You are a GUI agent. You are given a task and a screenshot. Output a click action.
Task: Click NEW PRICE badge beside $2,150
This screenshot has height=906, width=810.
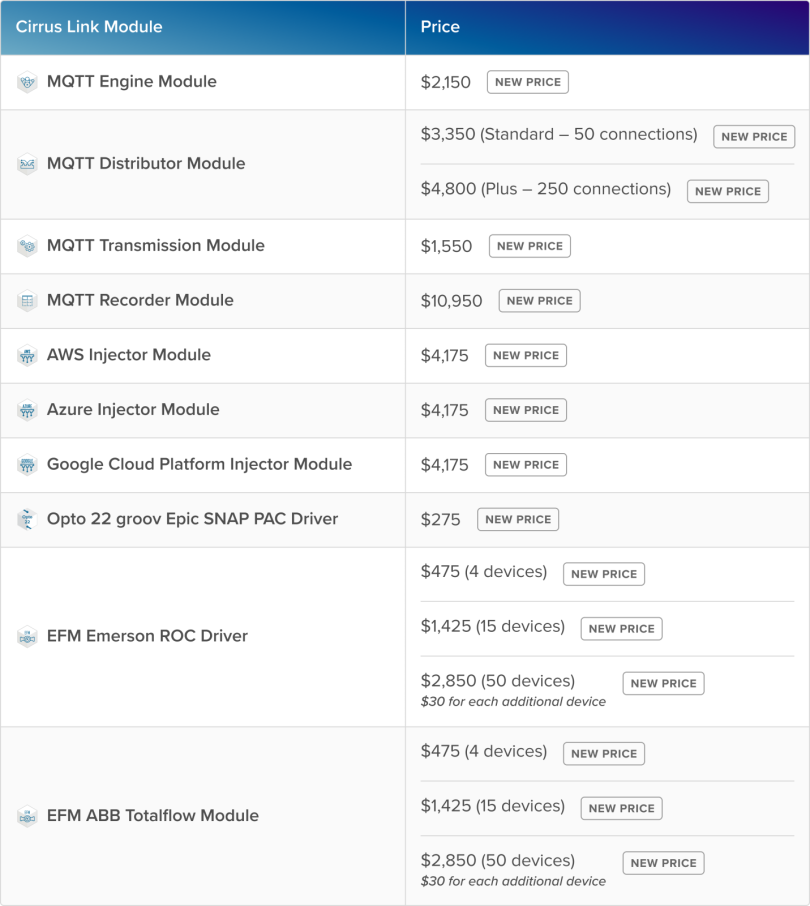click(528, 82)
